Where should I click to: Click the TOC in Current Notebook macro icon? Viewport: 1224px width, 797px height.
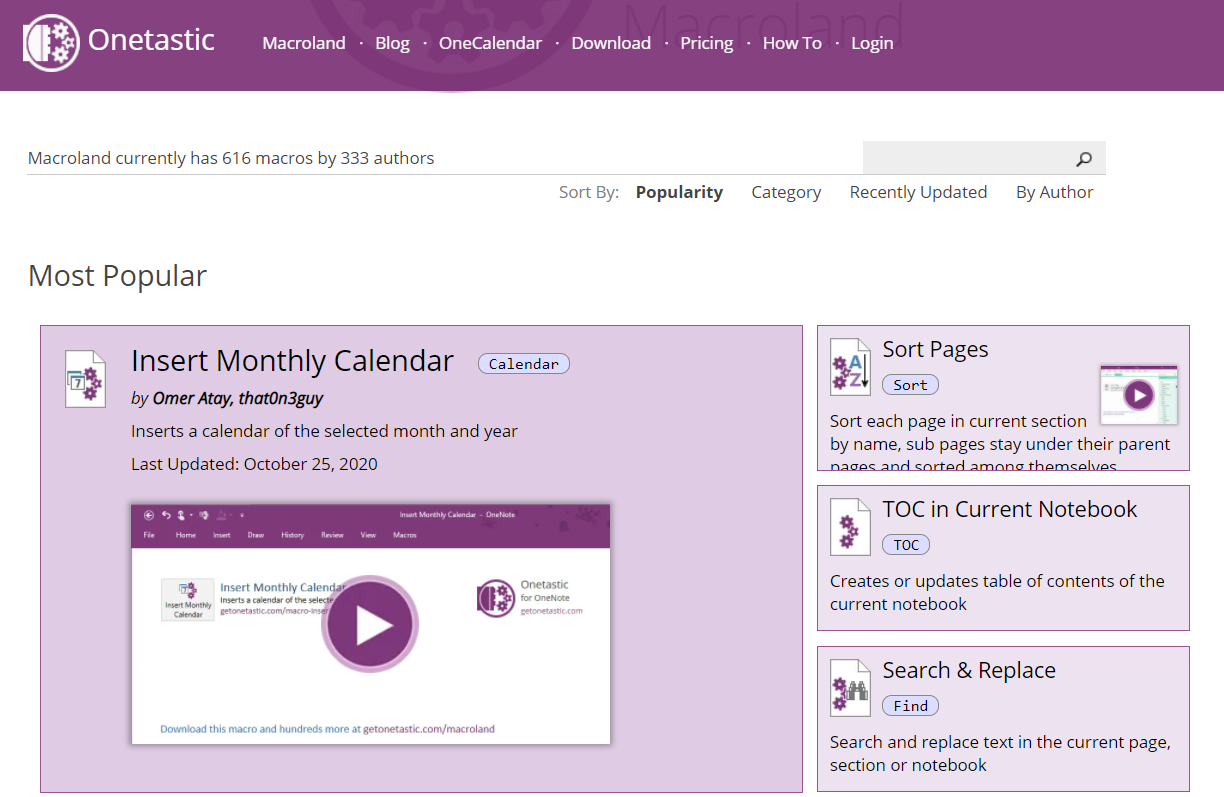click(x=851, y=527)
